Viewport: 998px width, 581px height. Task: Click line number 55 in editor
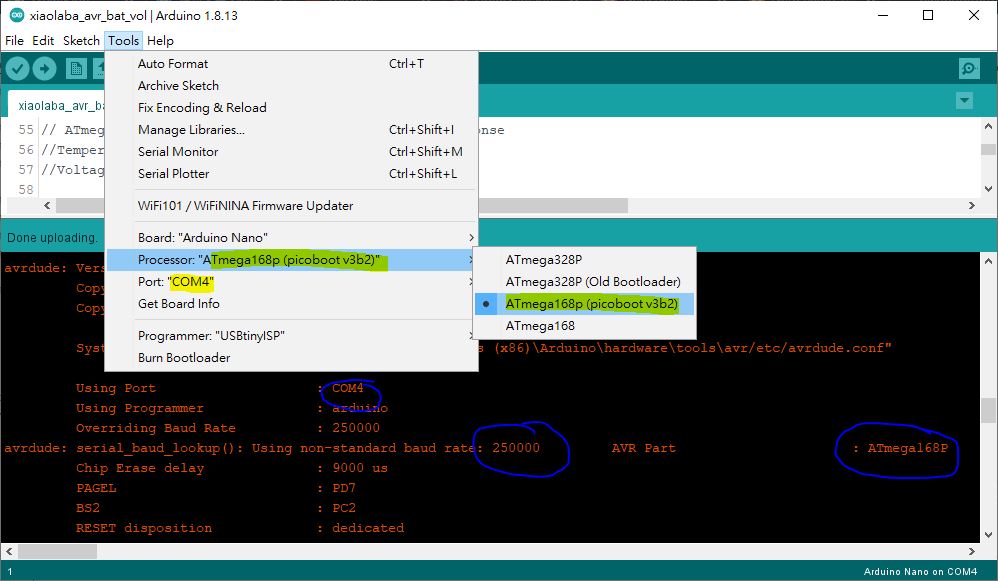25,130
